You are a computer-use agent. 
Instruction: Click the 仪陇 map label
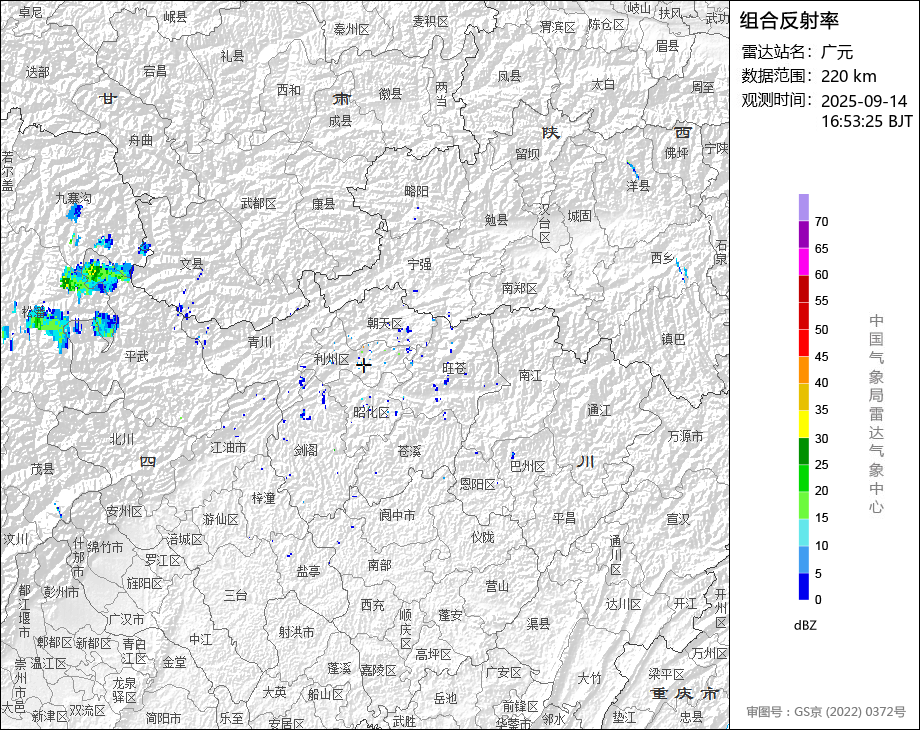tap(482, 537)
